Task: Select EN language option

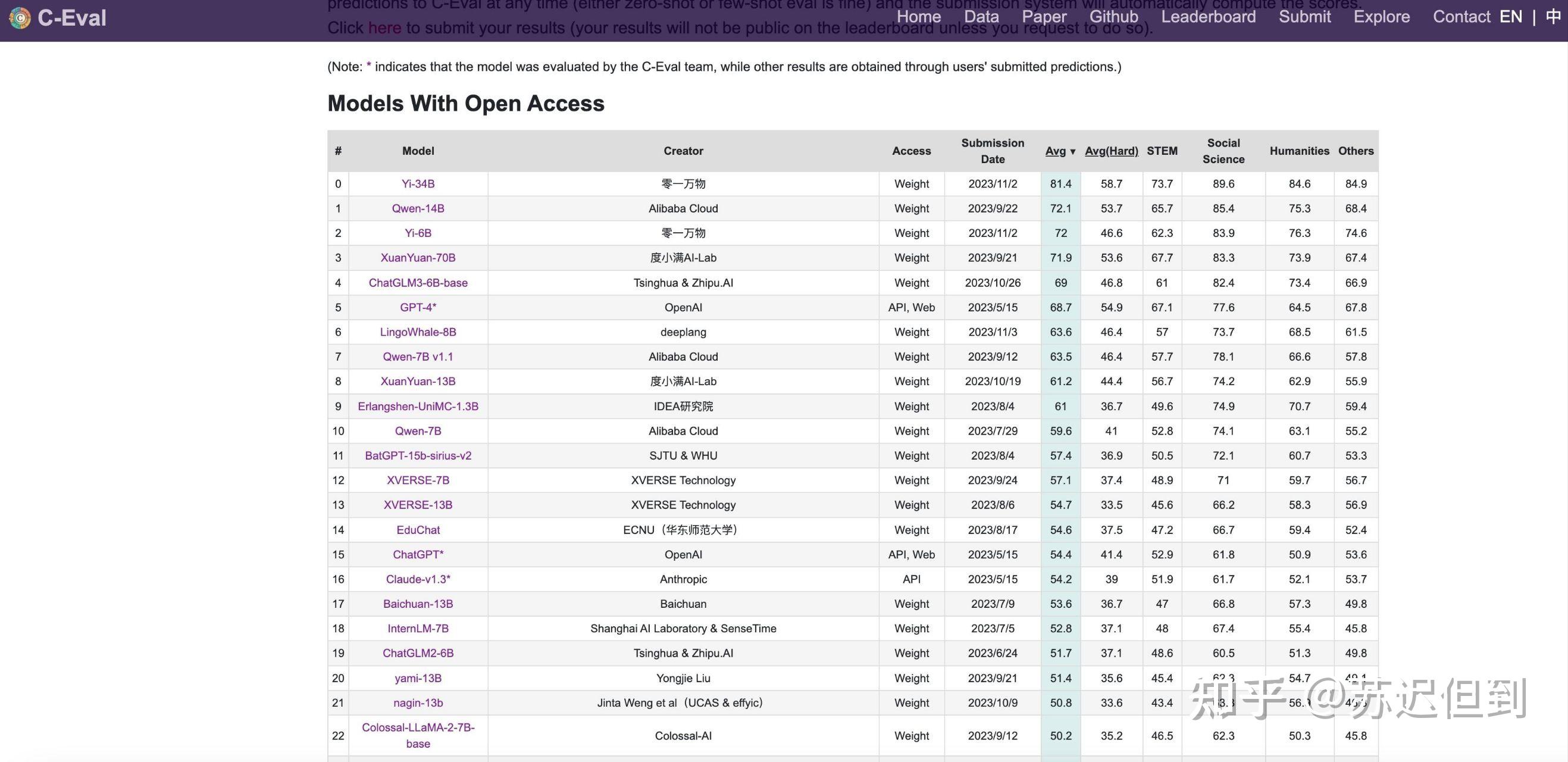Action: 1510,17
